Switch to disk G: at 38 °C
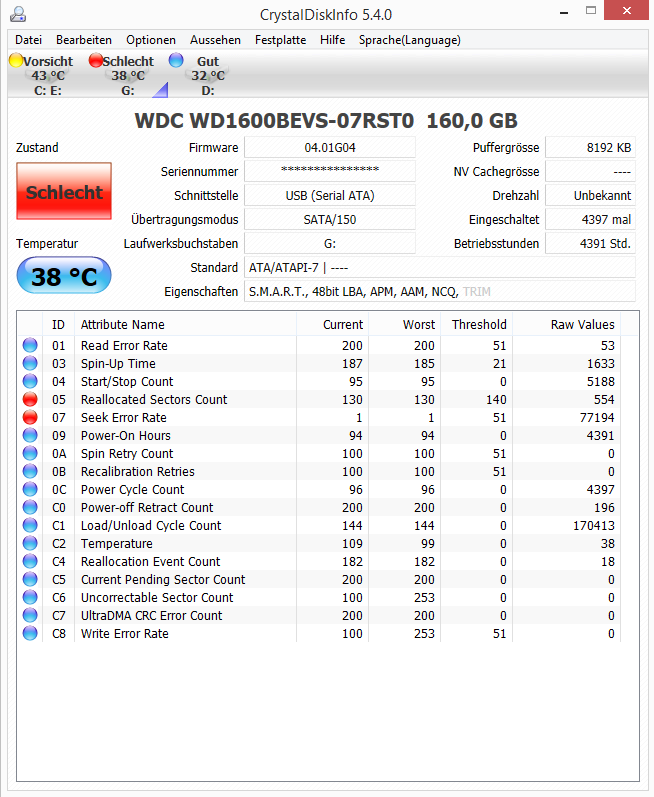This screenshot has height=797, width=654. pyautogui.click(x=128, y=76)
